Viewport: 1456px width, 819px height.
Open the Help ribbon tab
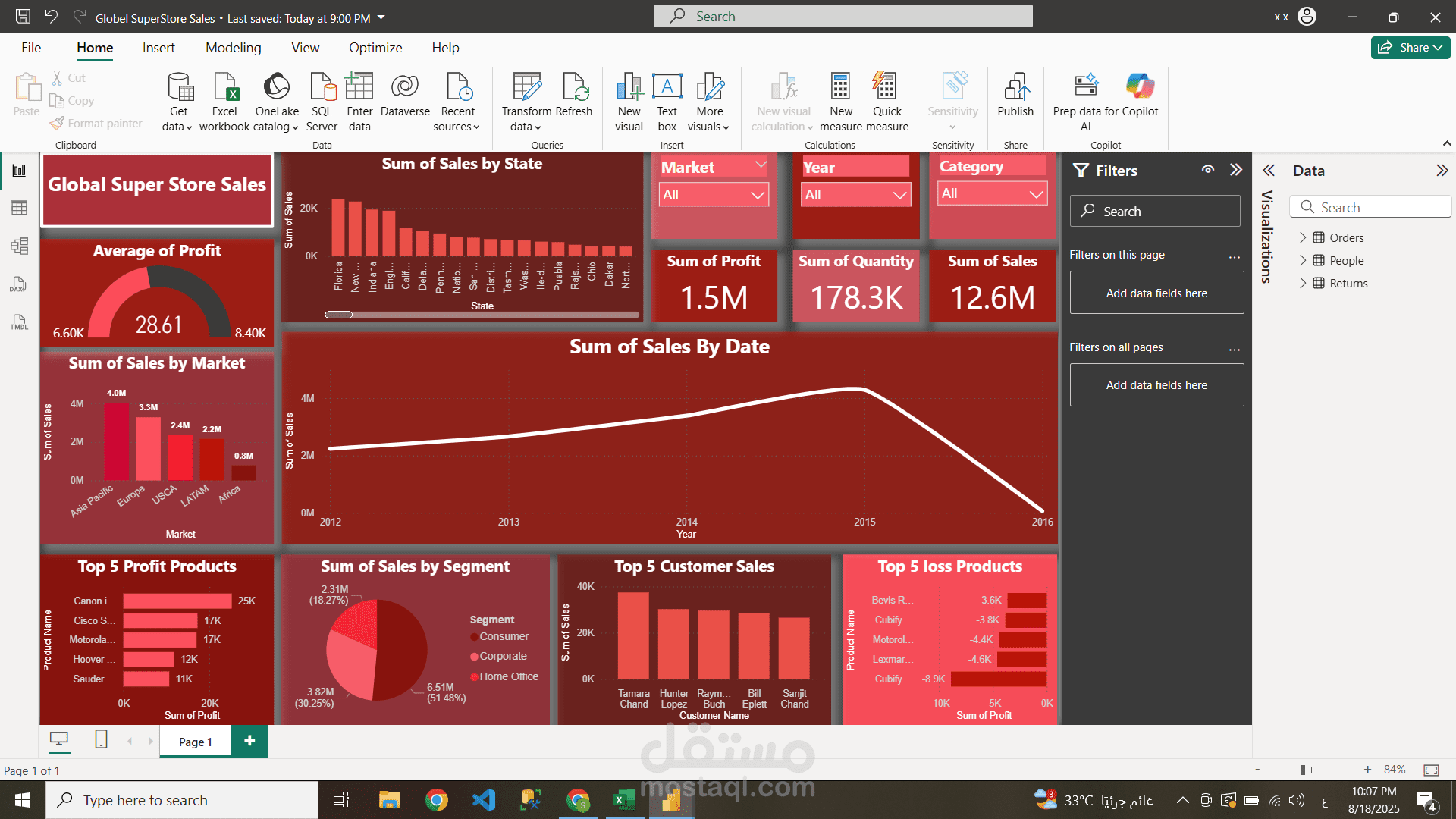(446, 48)
